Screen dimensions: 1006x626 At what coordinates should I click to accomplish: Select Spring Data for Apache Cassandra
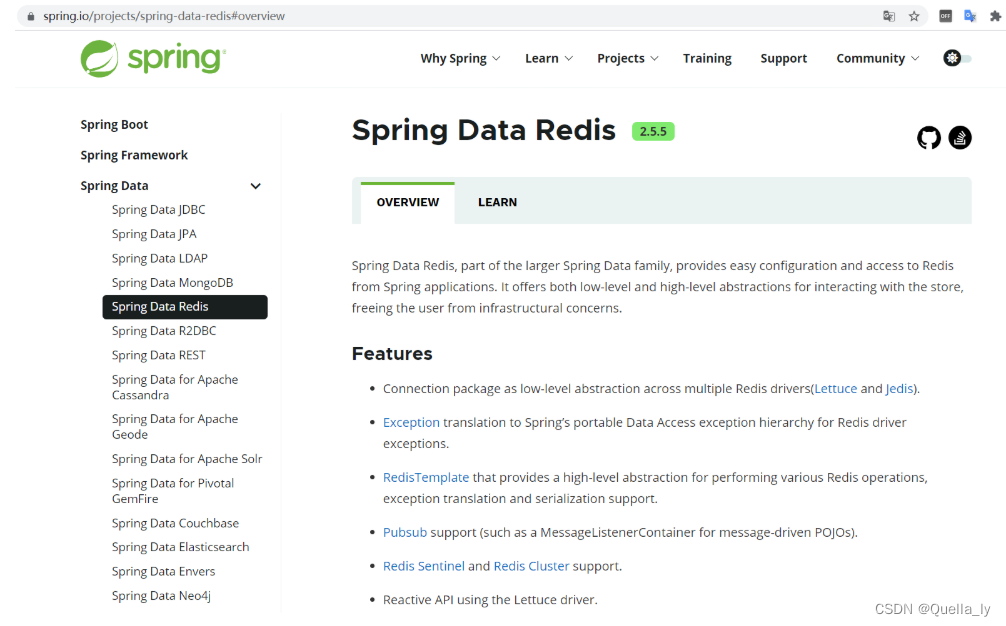click(x=175, y=387)
